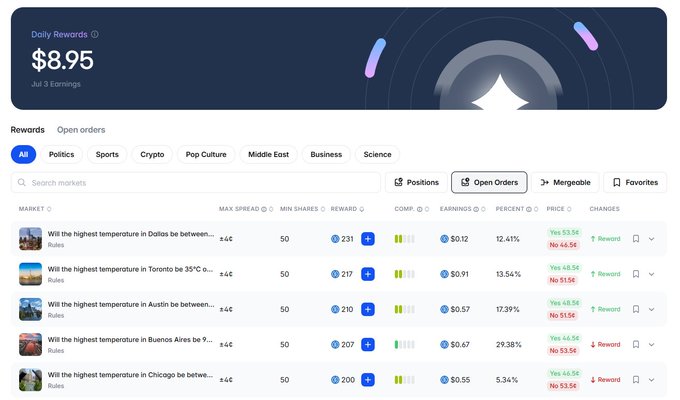
Task: Filter markets by Politics
Action: [x=62, y=154]
